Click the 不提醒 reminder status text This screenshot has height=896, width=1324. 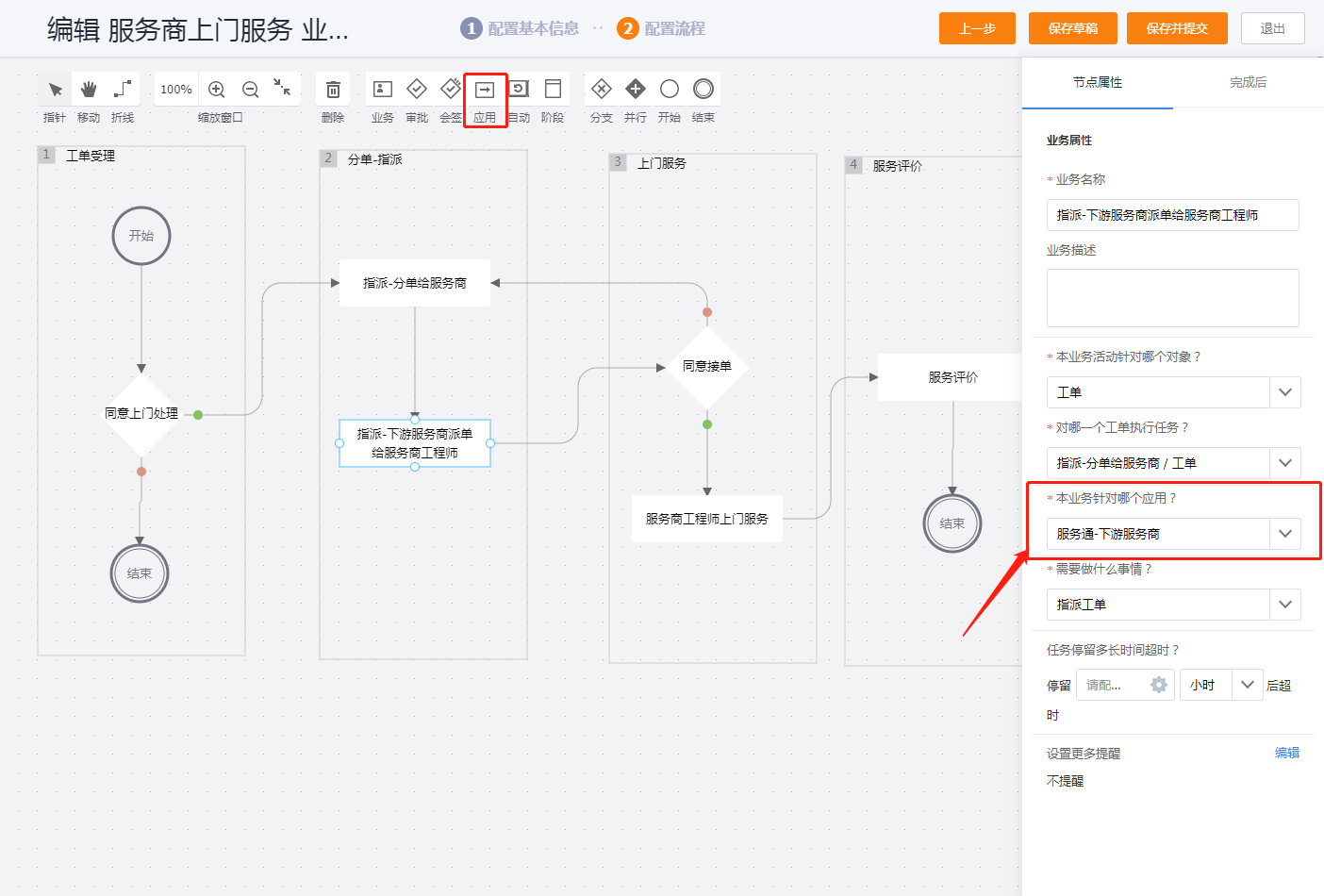tap(1066, 781)
